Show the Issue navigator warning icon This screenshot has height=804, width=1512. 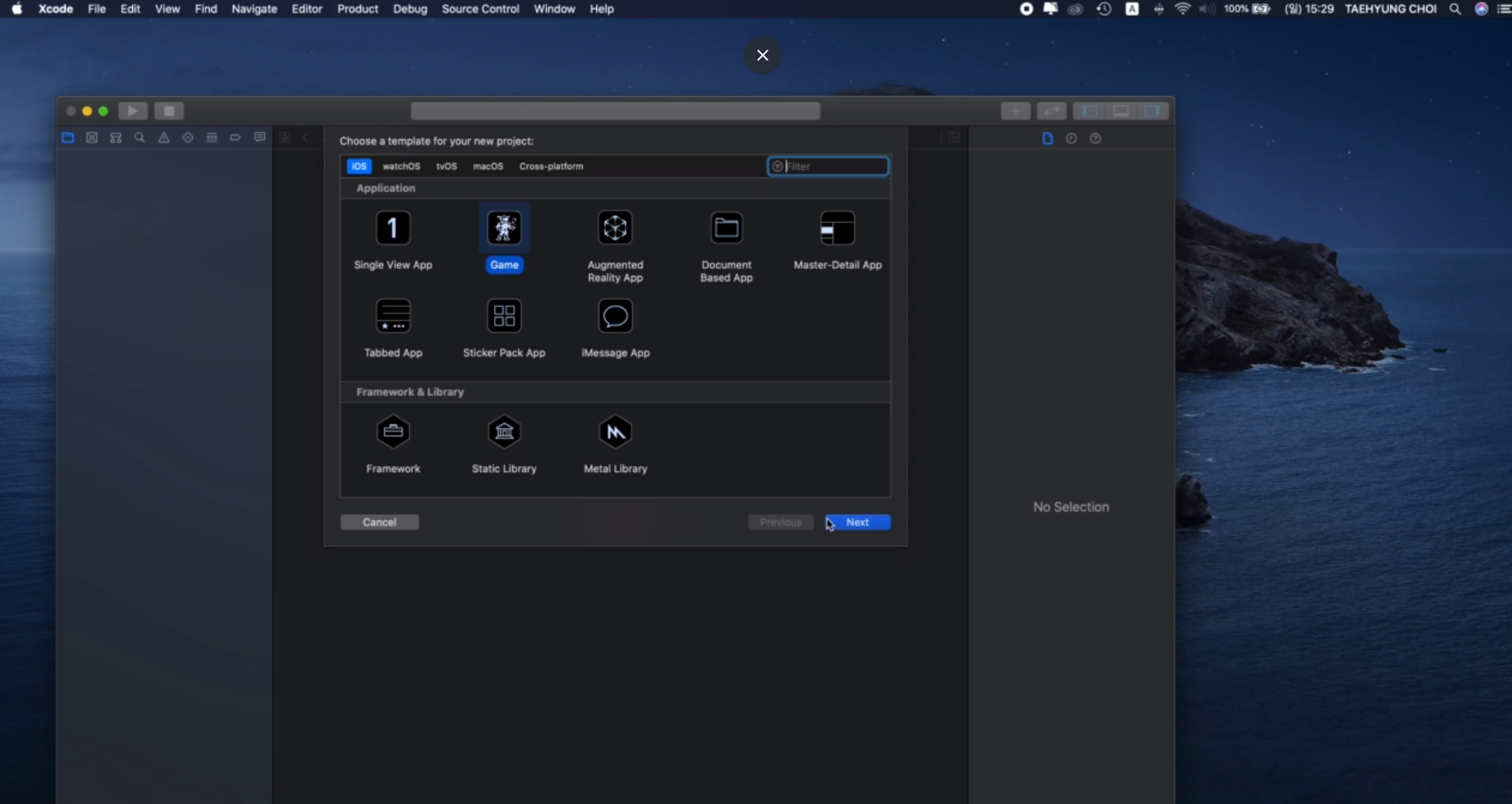[163, 138]
